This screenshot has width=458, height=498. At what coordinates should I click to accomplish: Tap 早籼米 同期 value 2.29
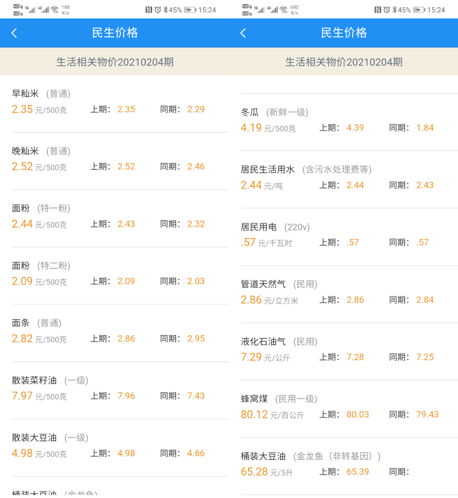pos(196,109)
